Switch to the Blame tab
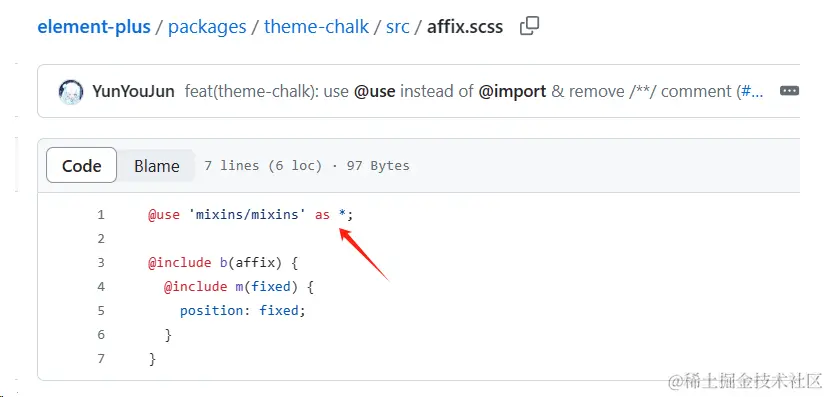The image size is (829, 397). click(156, 165)
